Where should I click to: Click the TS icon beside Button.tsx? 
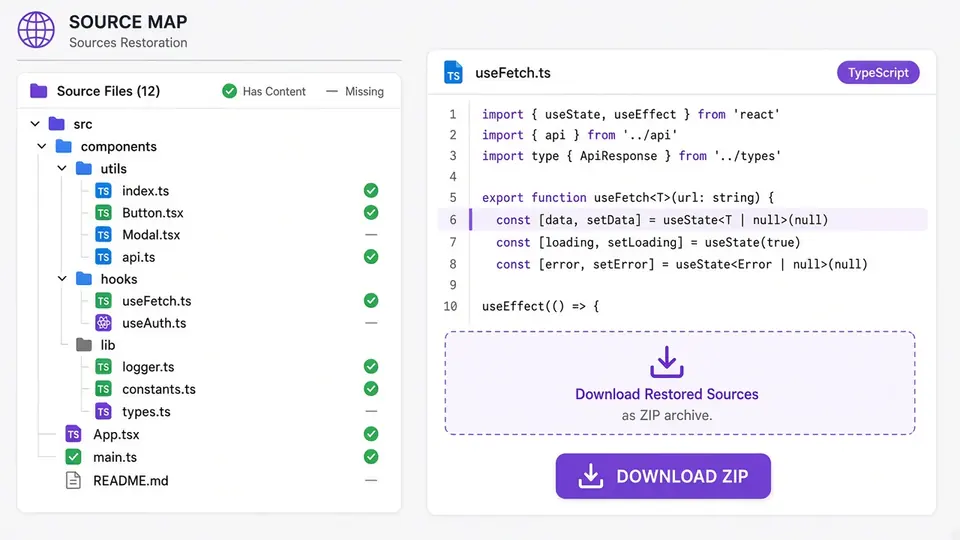click(x=103, y=213)
